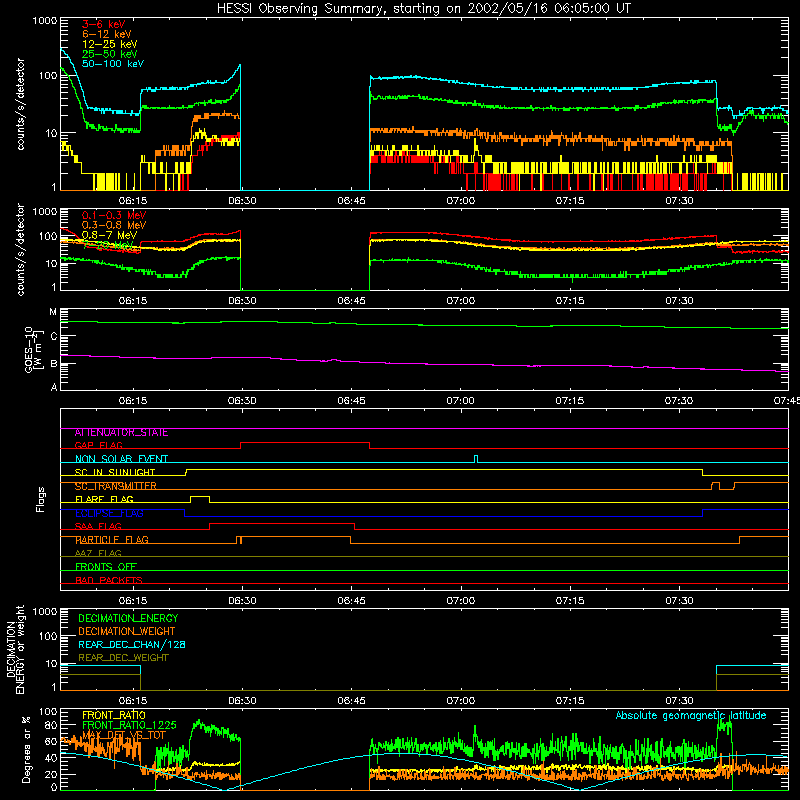Click the BAD_PACKETS flag label
800x800 pixels.
[x=109, y=580]
